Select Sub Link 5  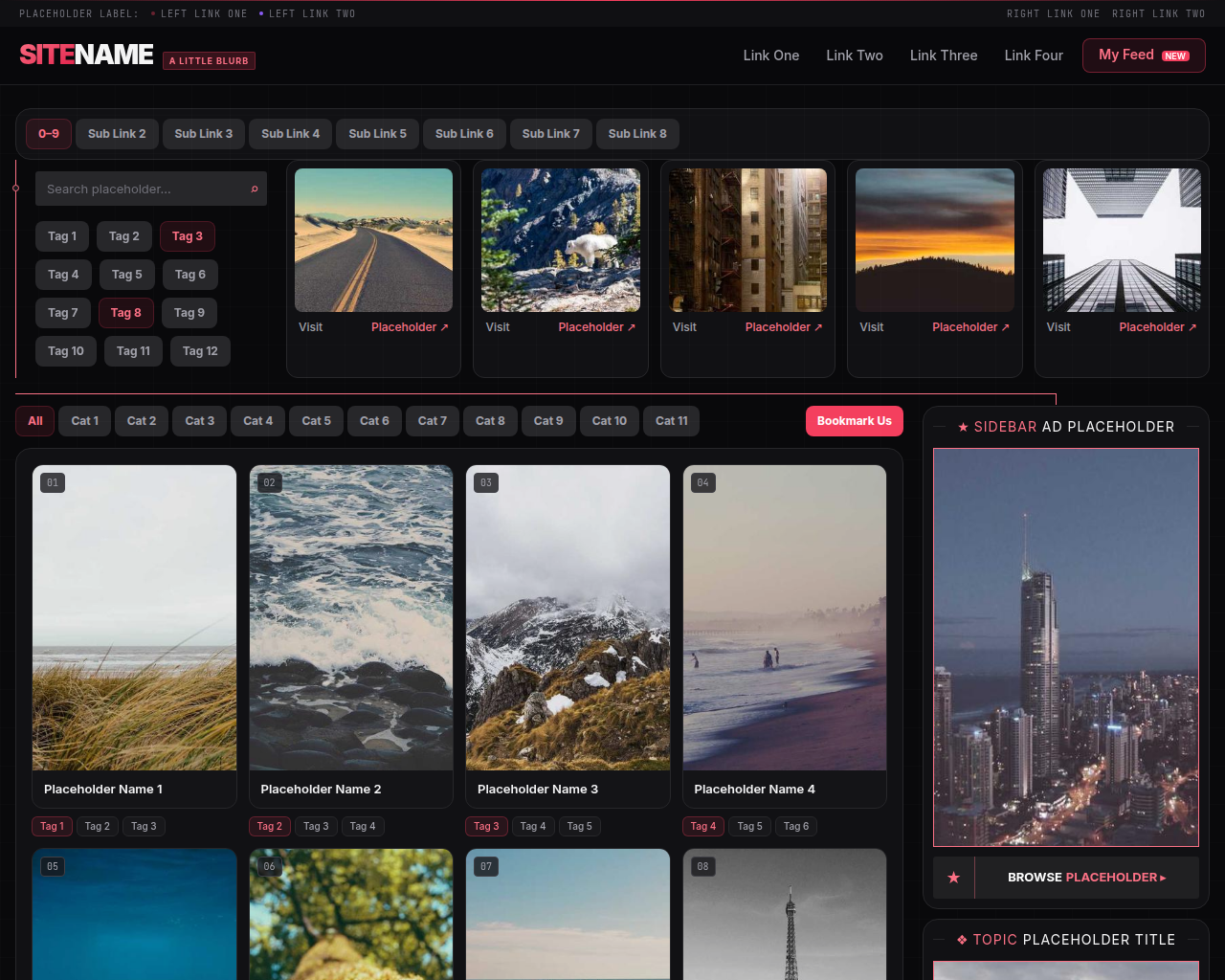coord(377,134)
